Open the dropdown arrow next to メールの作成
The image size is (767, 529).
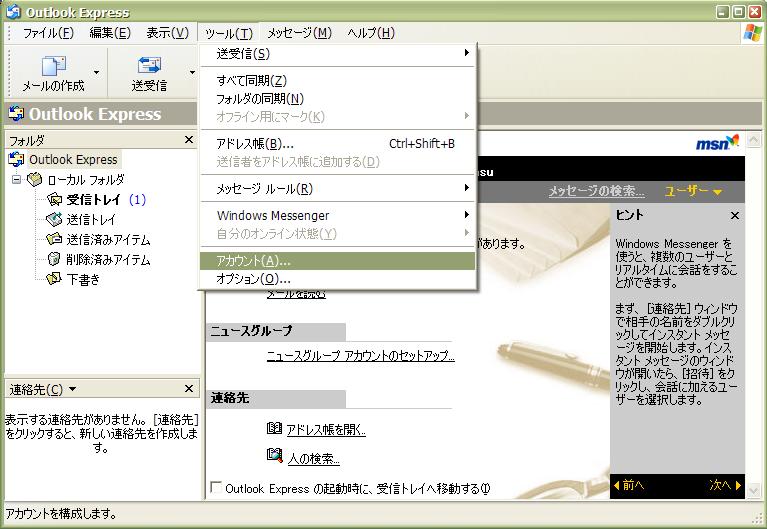(96, 72)
